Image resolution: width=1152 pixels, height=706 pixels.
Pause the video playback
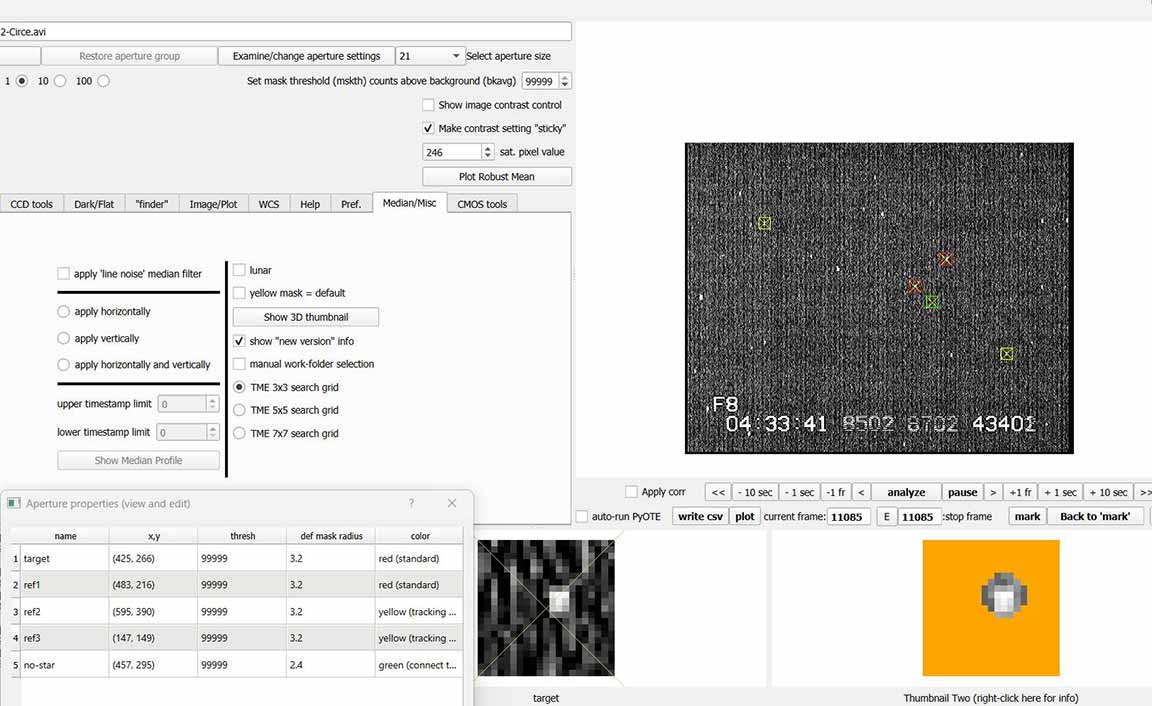point(962,492)
